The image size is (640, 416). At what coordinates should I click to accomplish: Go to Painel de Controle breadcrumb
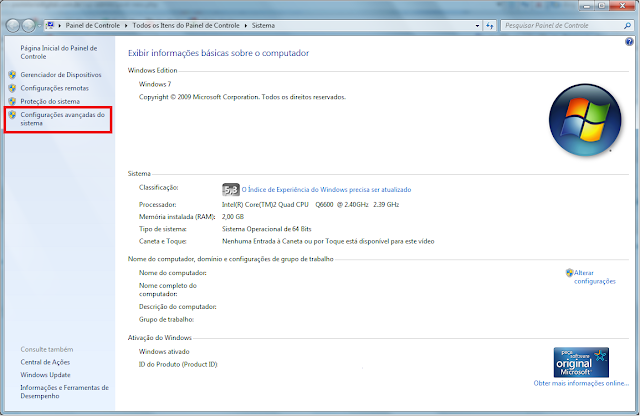click(93, 25)
